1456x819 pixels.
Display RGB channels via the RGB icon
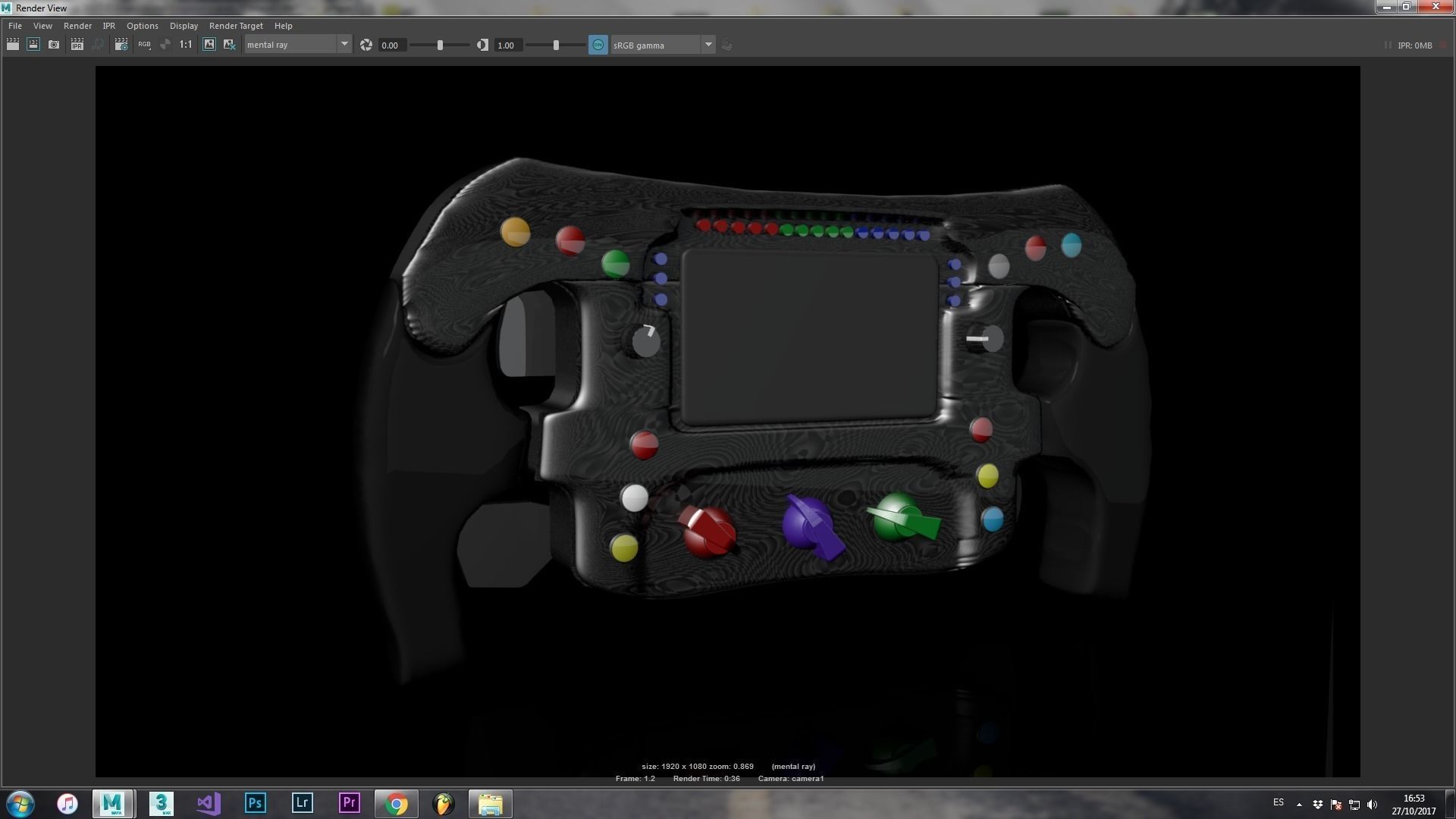(144, 45)
